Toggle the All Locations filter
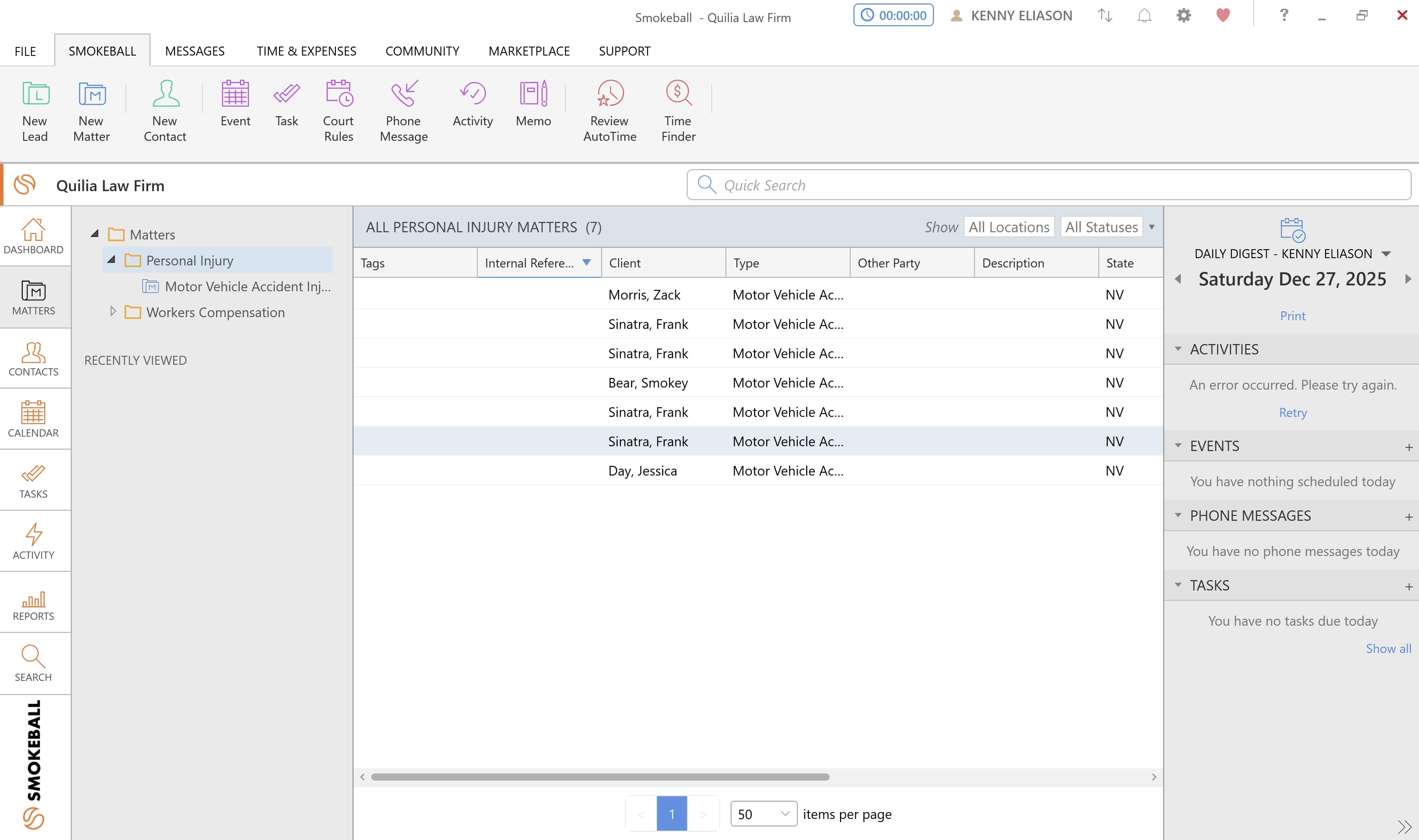1419x840 pixels. (1008, 226)
